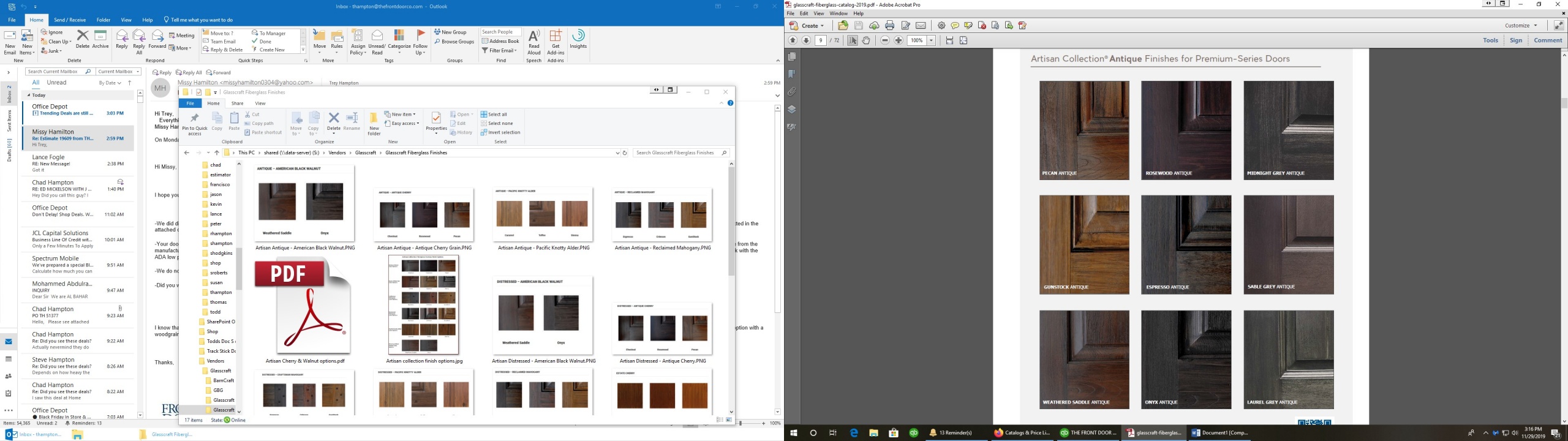1568x441 pixels.
Task: Go to the next page in Acrobat
Action: click(x=806, y=40)
